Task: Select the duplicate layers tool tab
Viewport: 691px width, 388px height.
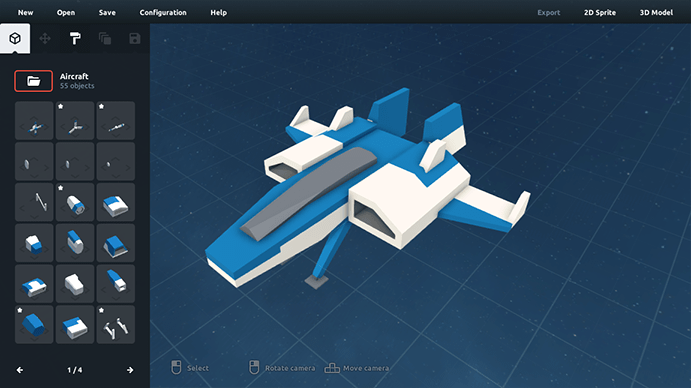Action: pos(105,39)
